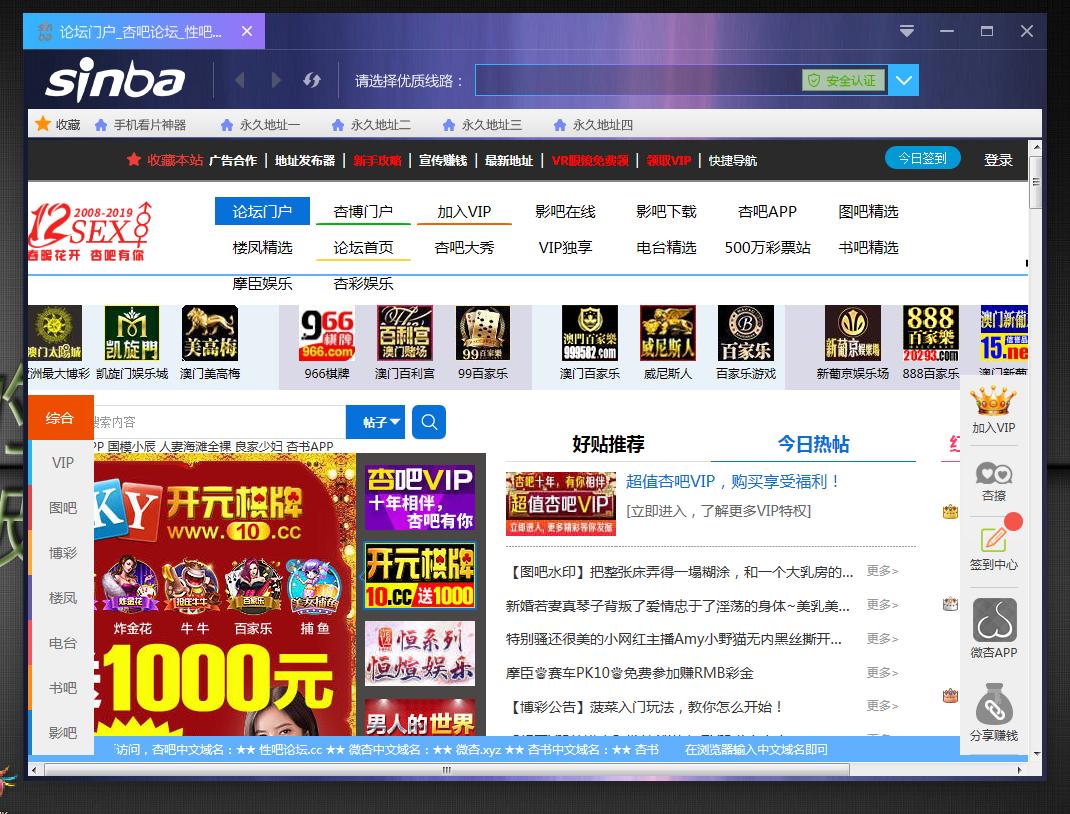The image size is (1070, 814).
Task: Click the 新葡京娱乐场 logo icon
Action: tap(852, 333)
